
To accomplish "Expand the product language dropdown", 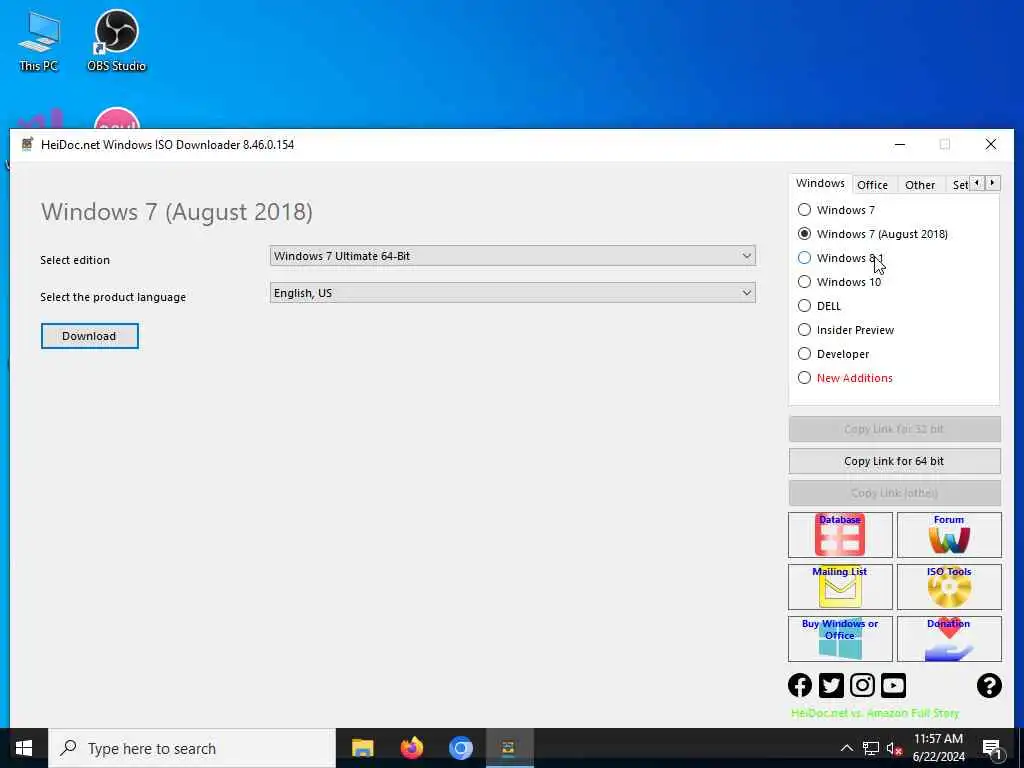I will [x=513, y=293].
